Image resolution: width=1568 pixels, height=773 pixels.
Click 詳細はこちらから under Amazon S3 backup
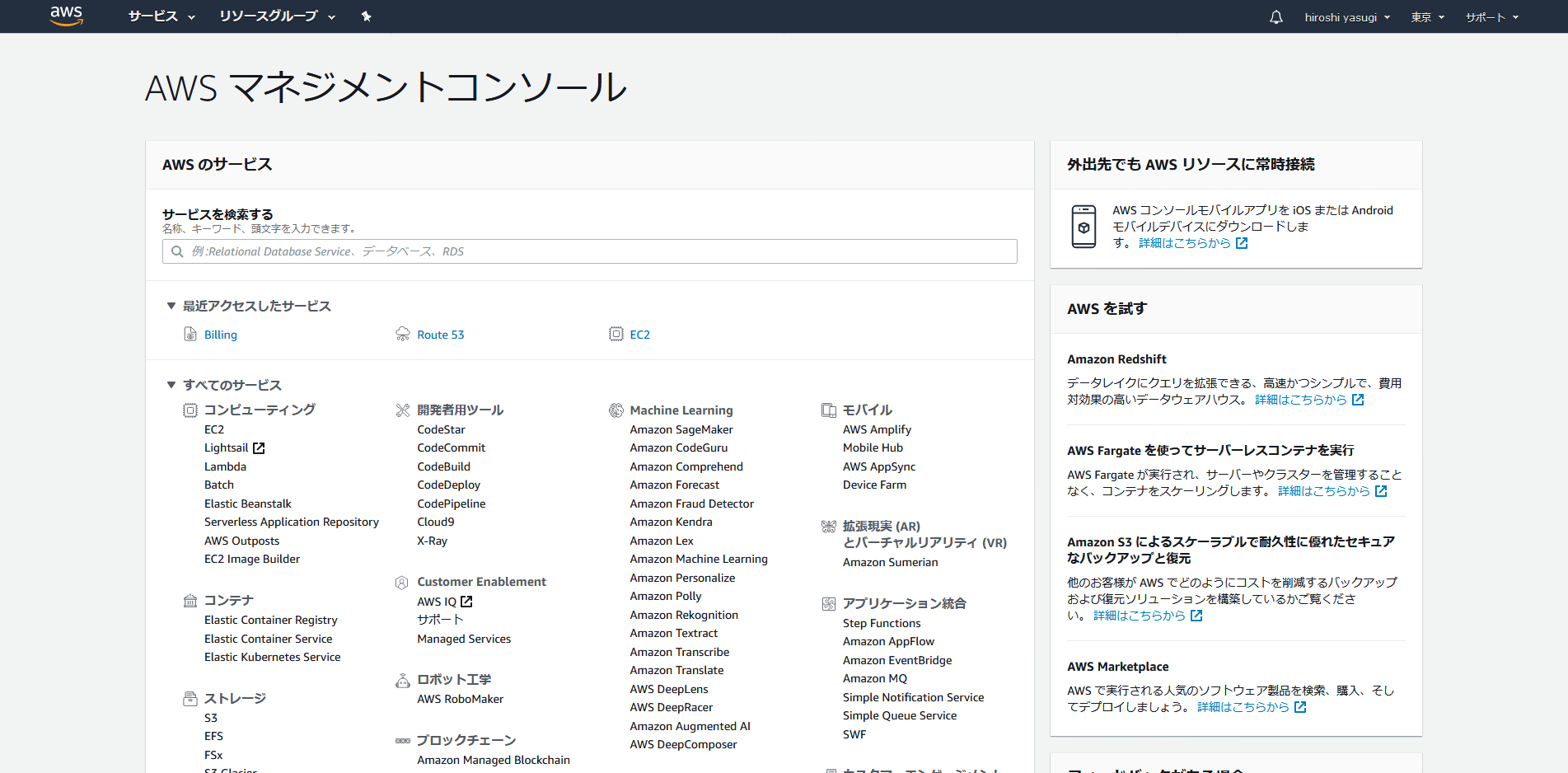point(1140,616)
